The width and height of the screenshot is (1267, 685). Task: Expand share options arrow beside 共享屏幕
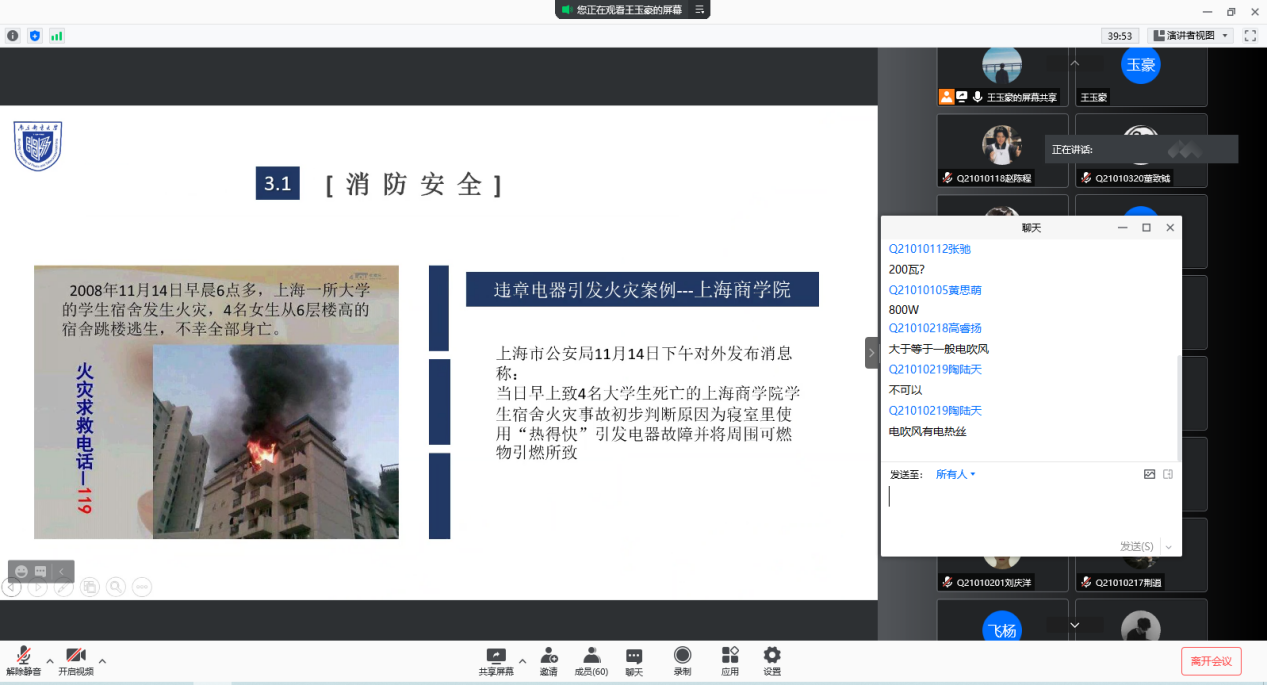coord(521,661)
